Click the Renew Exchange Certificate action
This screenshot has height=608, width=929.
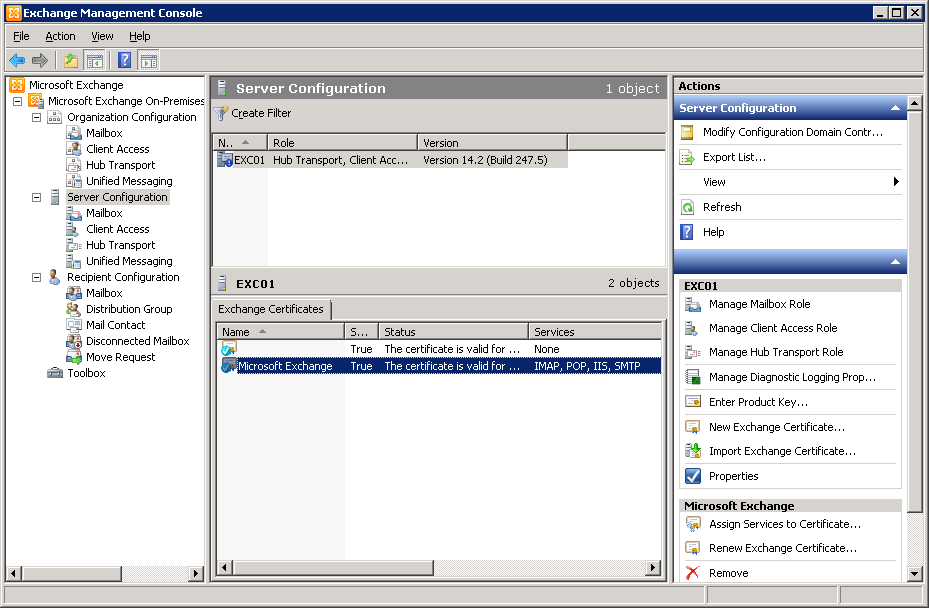pos(783,548)
